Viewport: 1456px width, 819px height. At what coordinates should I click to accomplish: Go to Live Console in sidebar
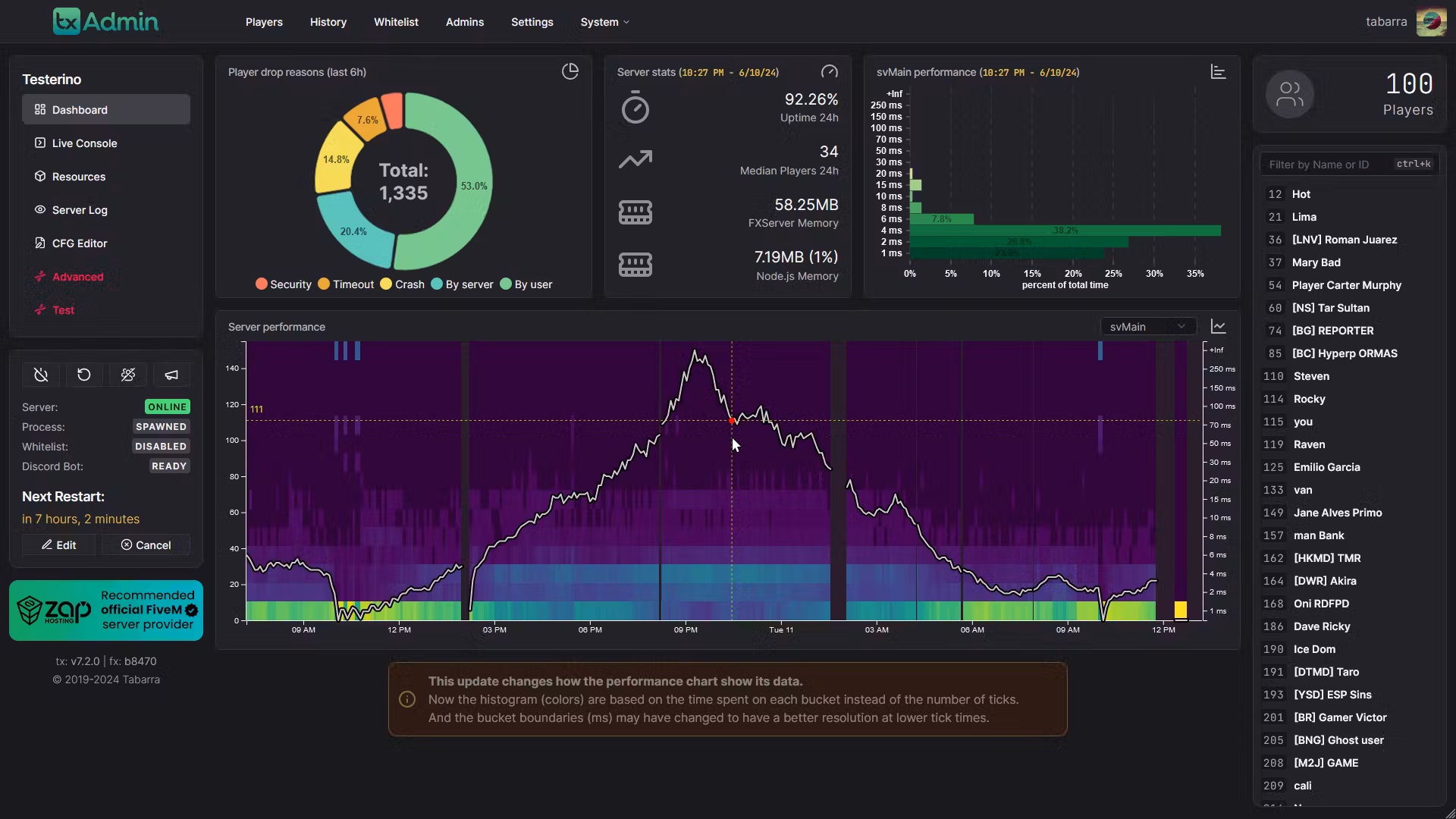click(x=84, y=143)
